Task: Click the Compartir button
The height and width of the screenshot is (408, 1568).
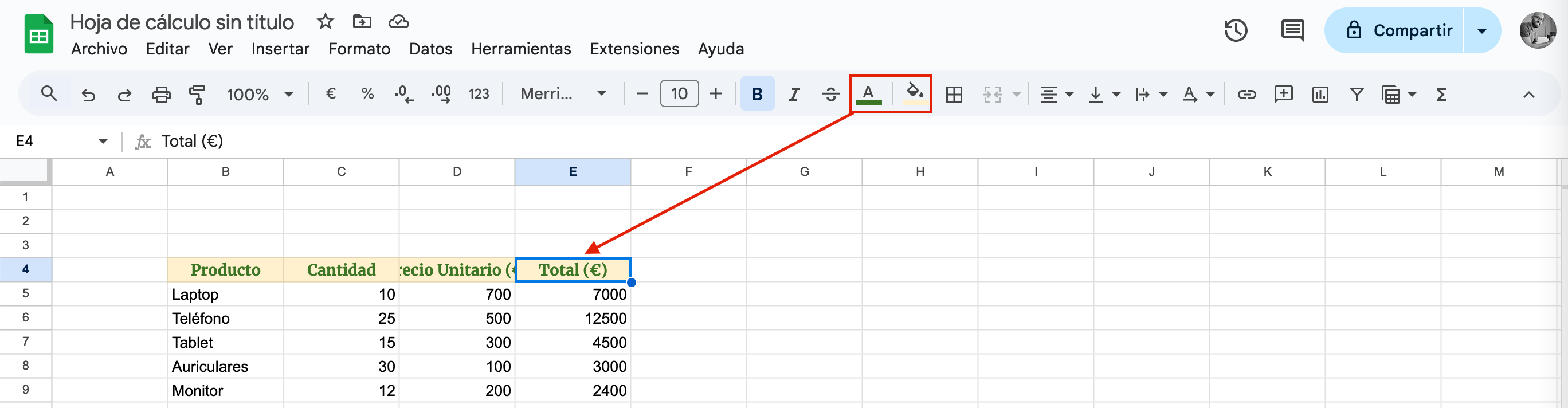Action: coord(1400,30)
